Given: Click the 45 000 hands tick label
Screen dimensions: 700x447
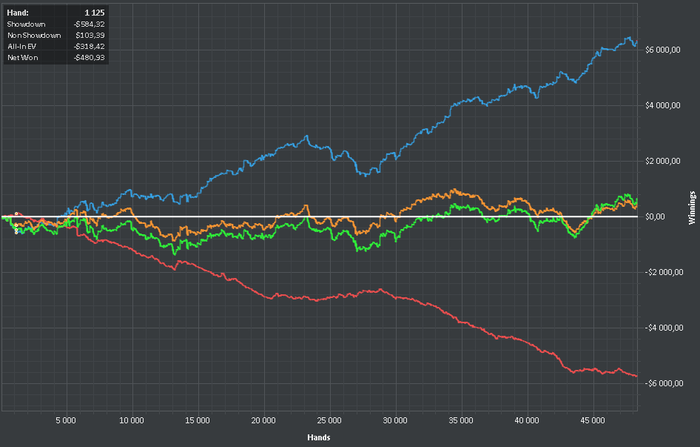Looking at the screenshot, I should pyautogui.click(x=592, y=421).
